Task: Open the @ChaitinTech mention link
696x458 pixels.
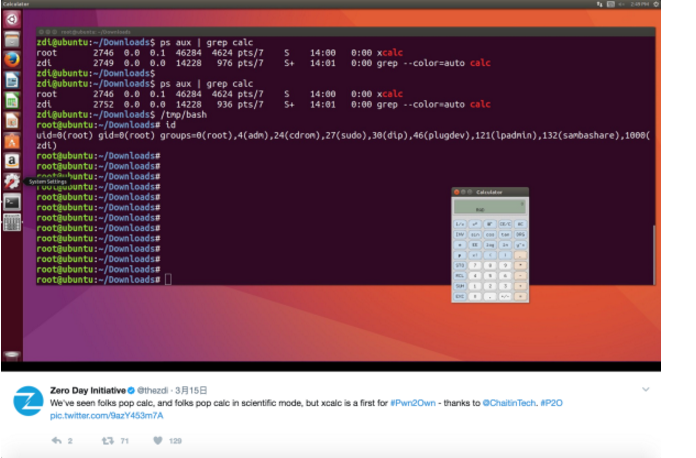Action: tap(512, 401)
